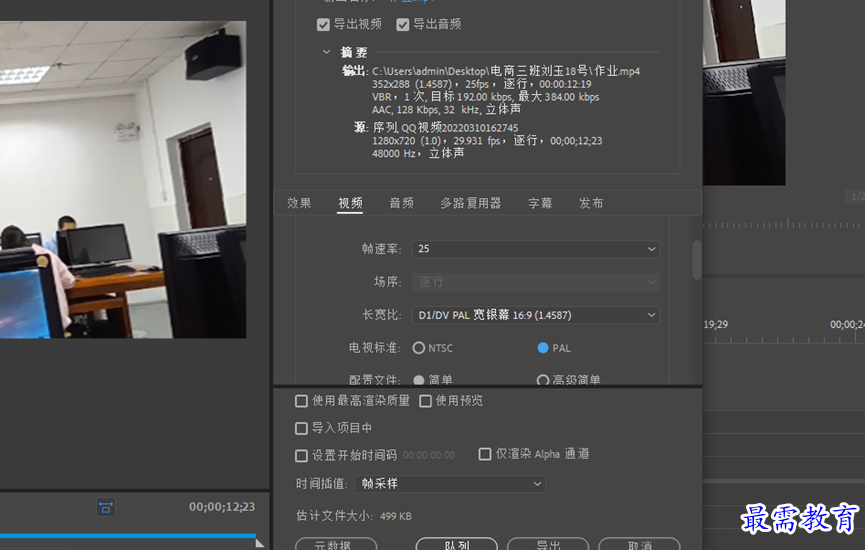Select the PAL television standard

[543, 348]
